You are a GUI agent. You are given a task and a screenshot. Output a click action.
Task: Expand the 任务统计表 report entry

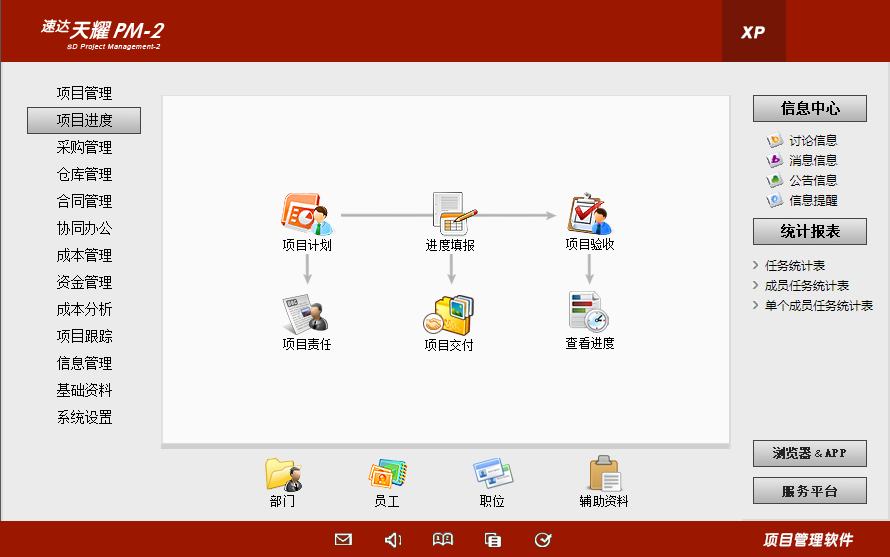tap(794, 266)
